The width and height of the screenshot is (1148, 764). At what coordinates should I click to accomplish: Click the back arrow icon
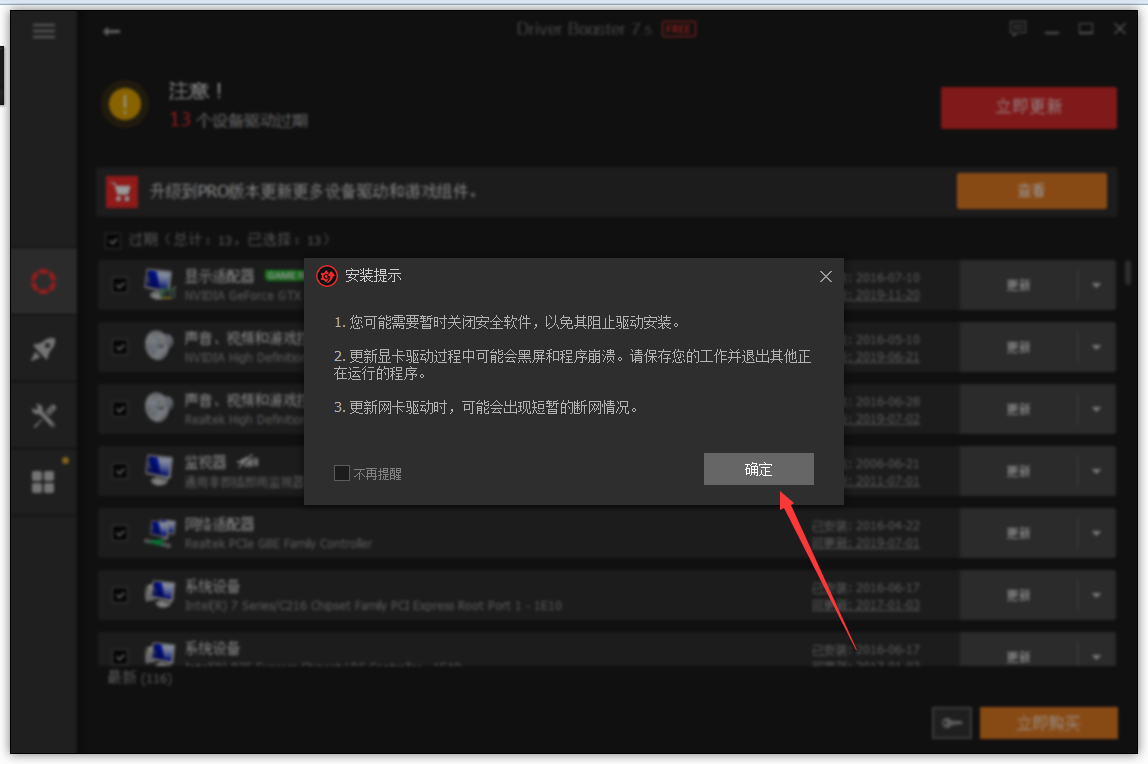[x=111, y=31]
